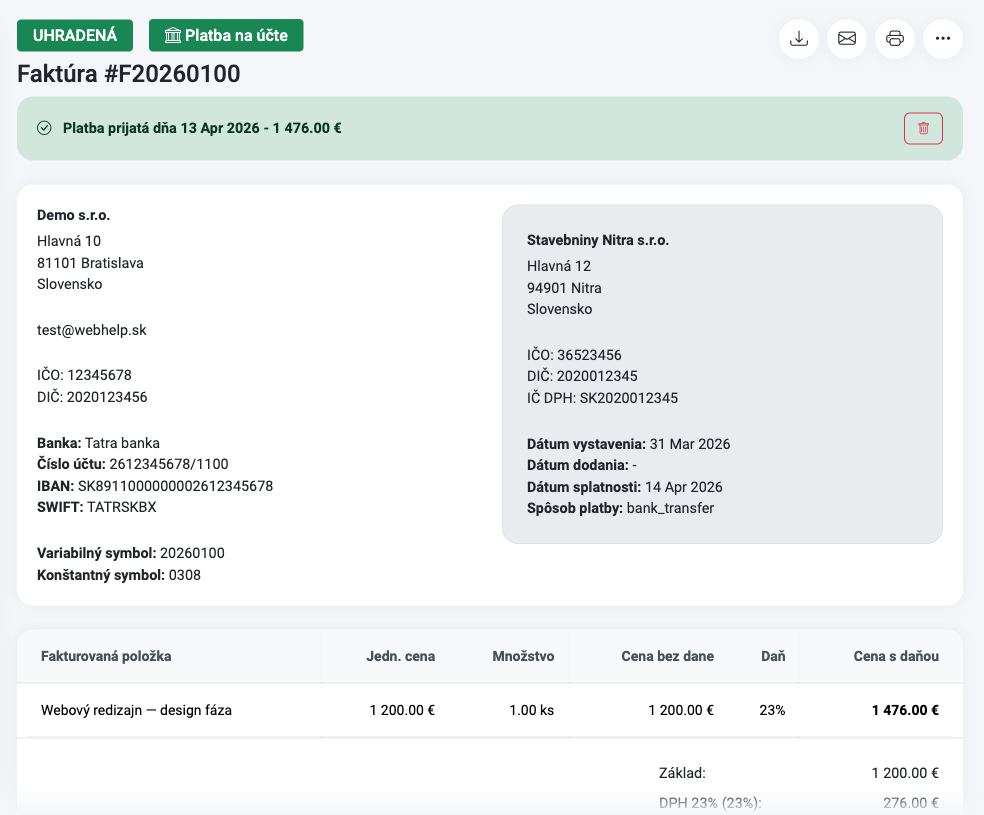Click the bank icon in Platba na účte
The width and height of the screenshot is (984, 815).
click(x=173, y=36)
